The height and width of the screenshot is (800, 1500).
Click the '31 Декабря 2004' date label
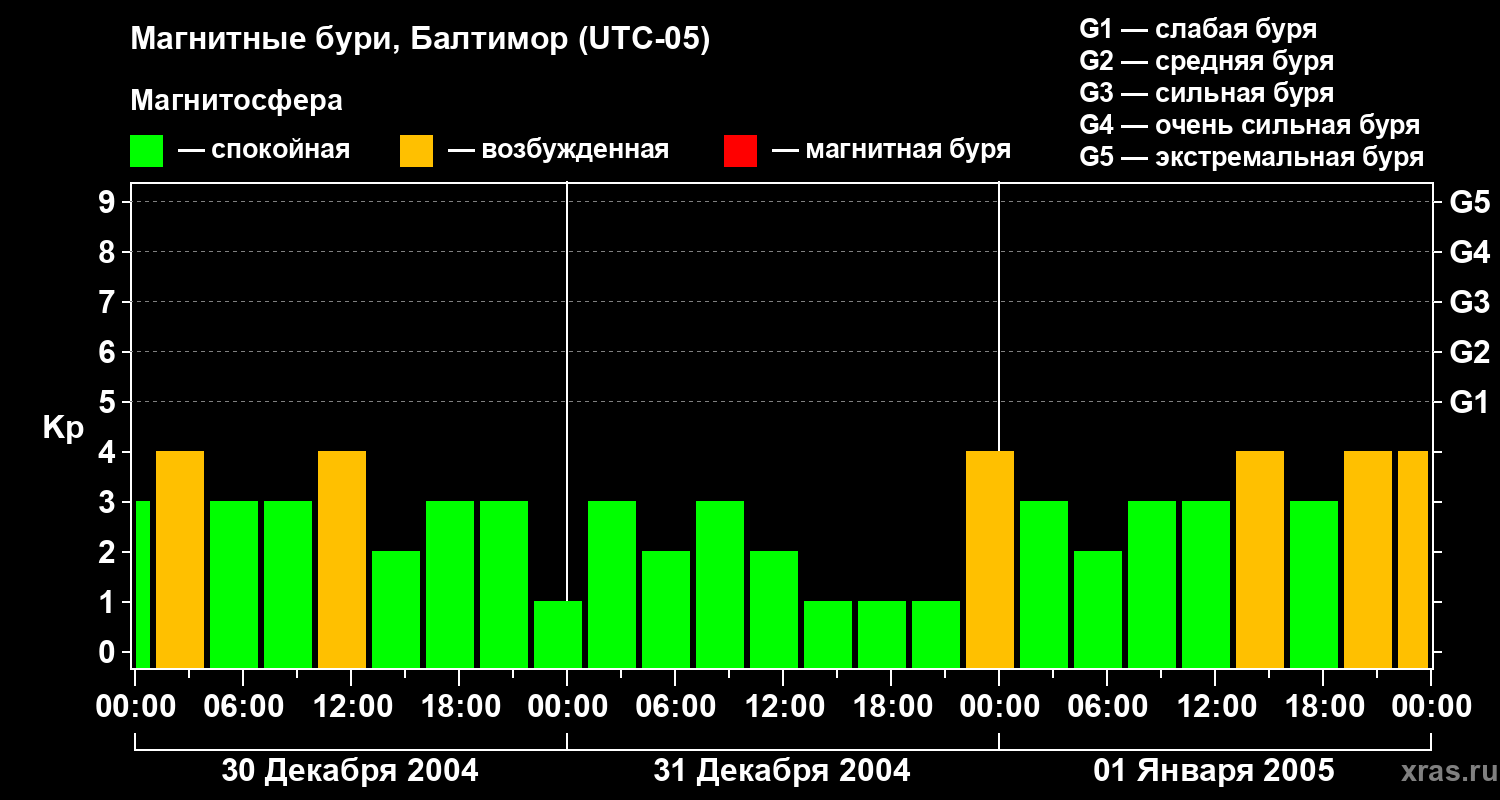click(x=782, y=771)
